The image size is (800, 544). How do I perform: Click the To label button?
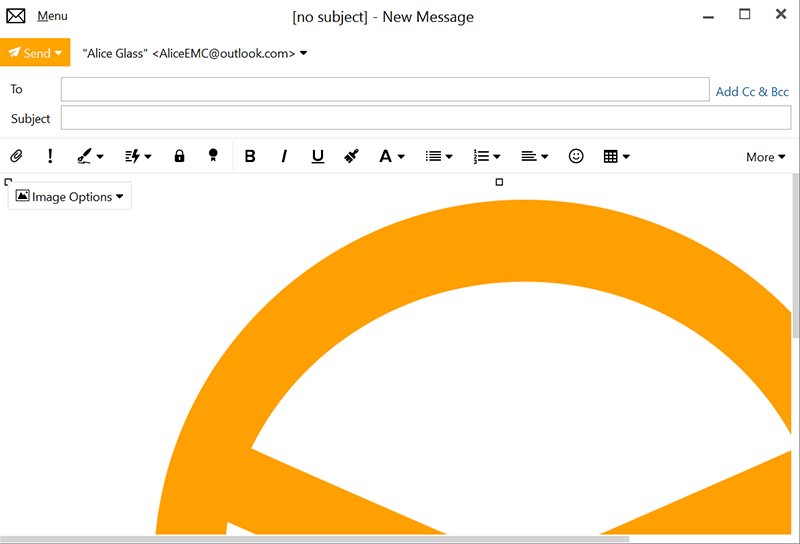click(x=16, y=89)
